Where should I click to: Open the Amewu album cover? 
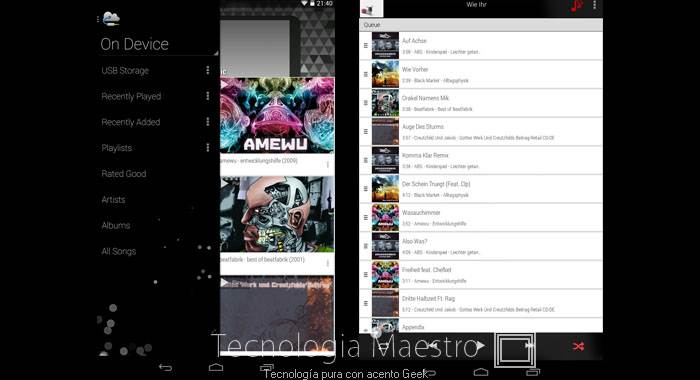277,115
